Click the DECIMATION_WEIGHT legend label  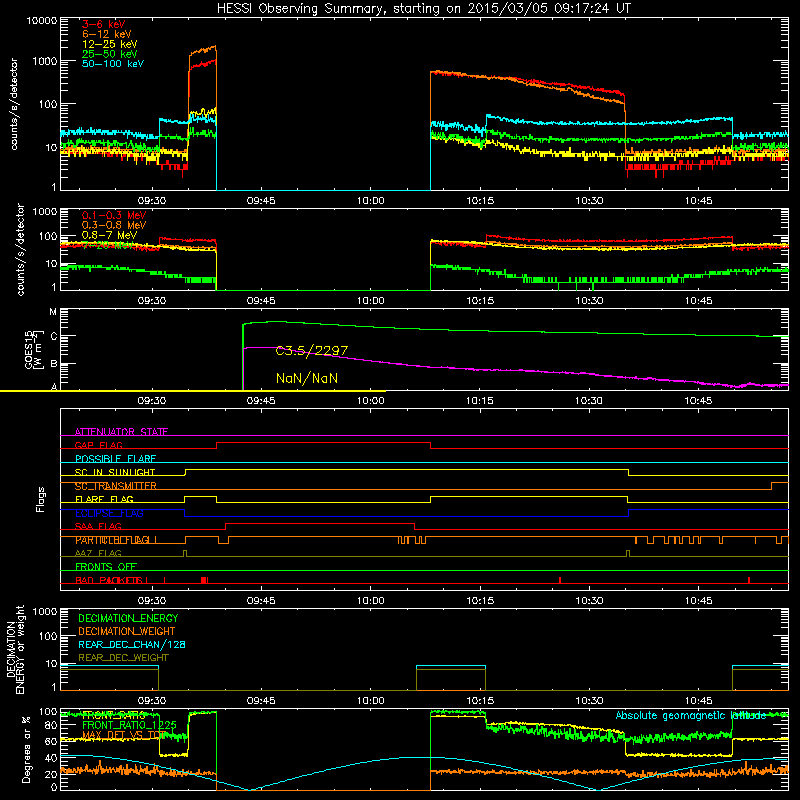[127, 631]
